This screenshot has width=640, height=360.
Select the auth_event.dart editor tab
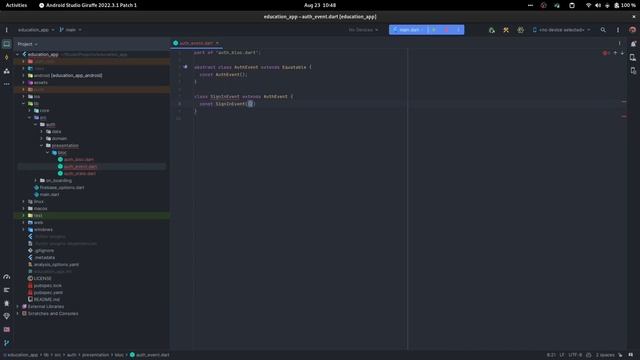pos(196,43)
